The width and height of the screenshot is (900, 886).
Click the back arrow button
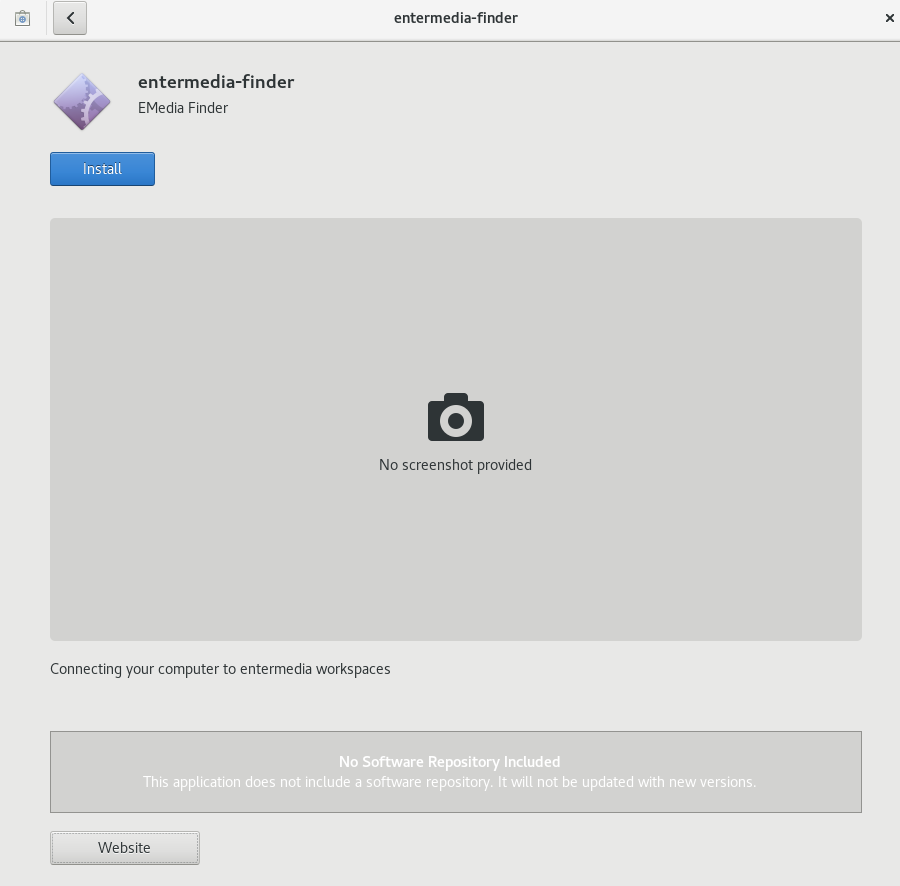70,18
